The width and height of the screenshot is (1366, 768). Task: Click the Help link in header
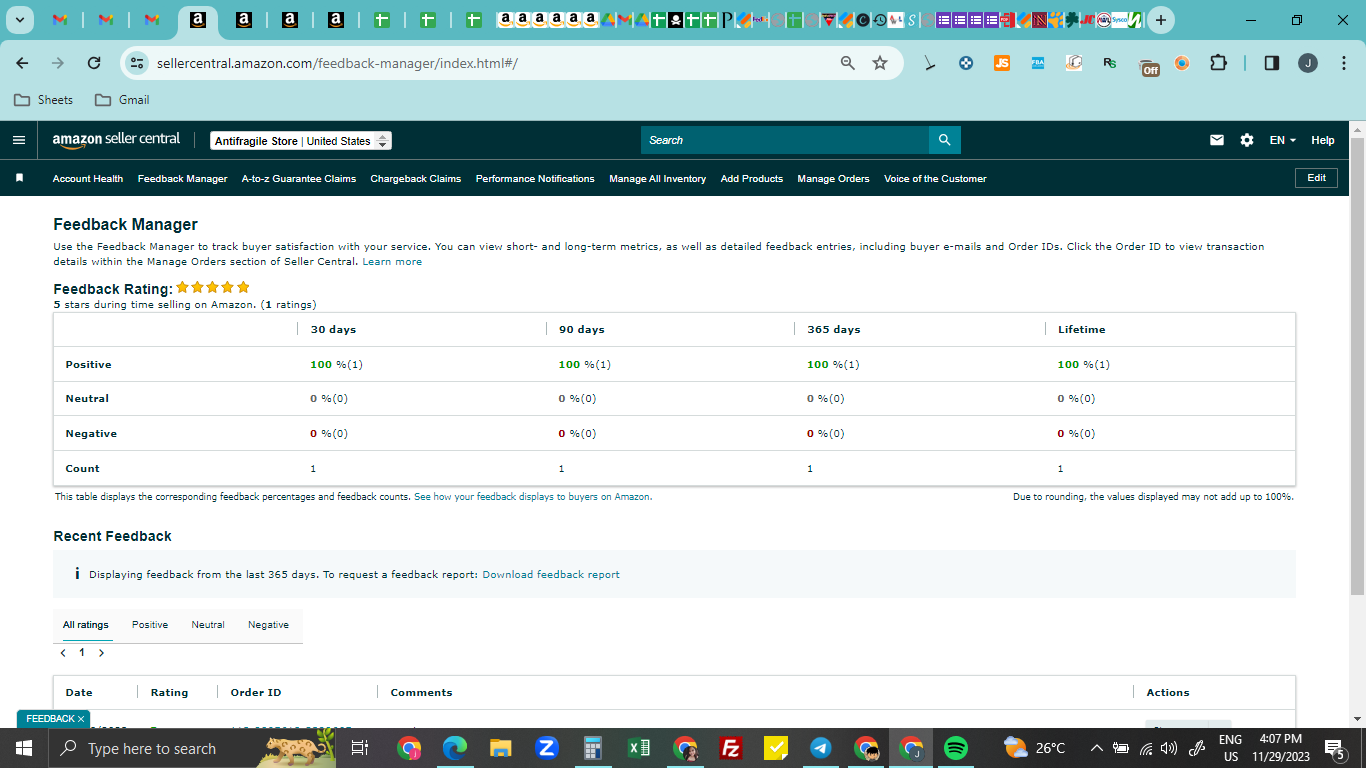tap(1323, 140)
